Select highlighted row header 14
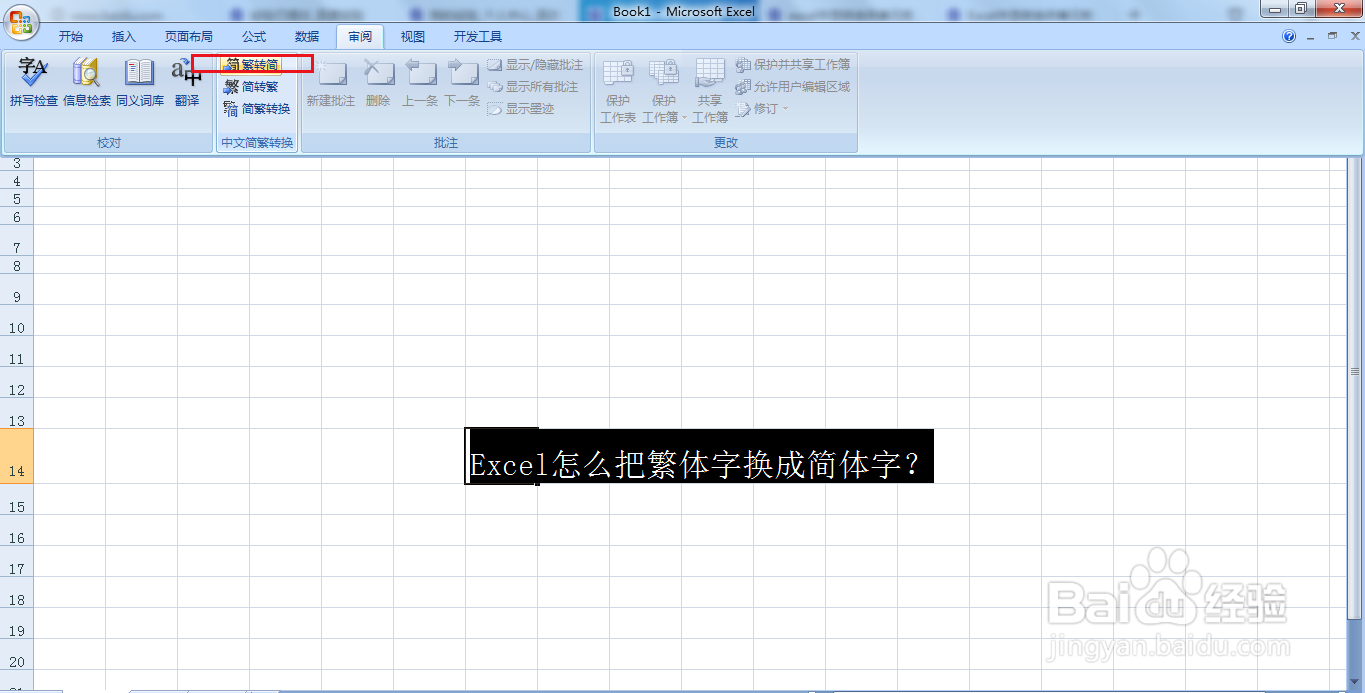This screenshot has width=1365, height=693. point(17,457)
